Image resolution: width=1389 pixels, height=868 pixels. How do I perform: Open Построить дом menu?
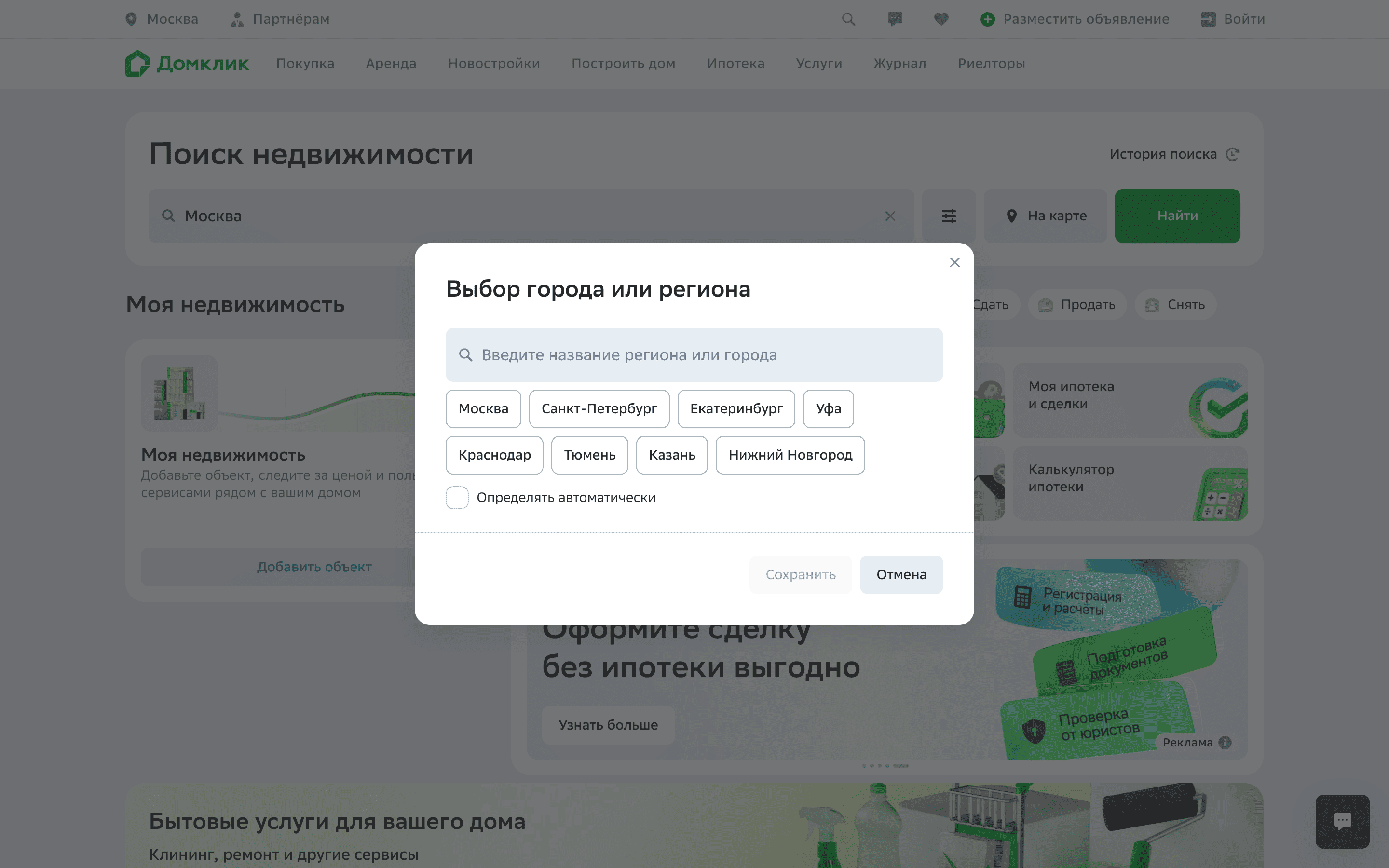point(623,63)
